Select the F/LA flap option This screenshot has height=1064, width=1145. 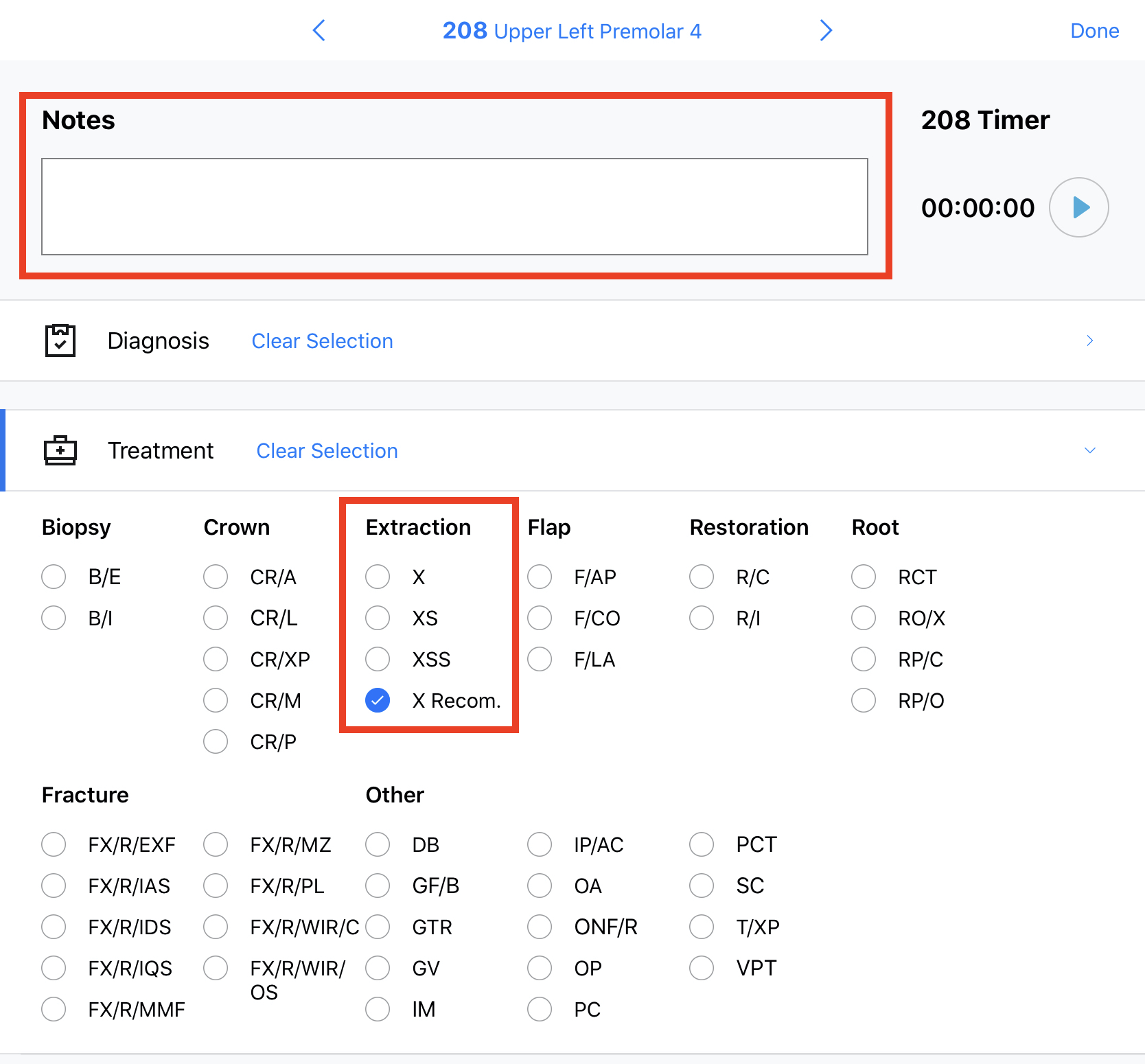click(540, 659)
